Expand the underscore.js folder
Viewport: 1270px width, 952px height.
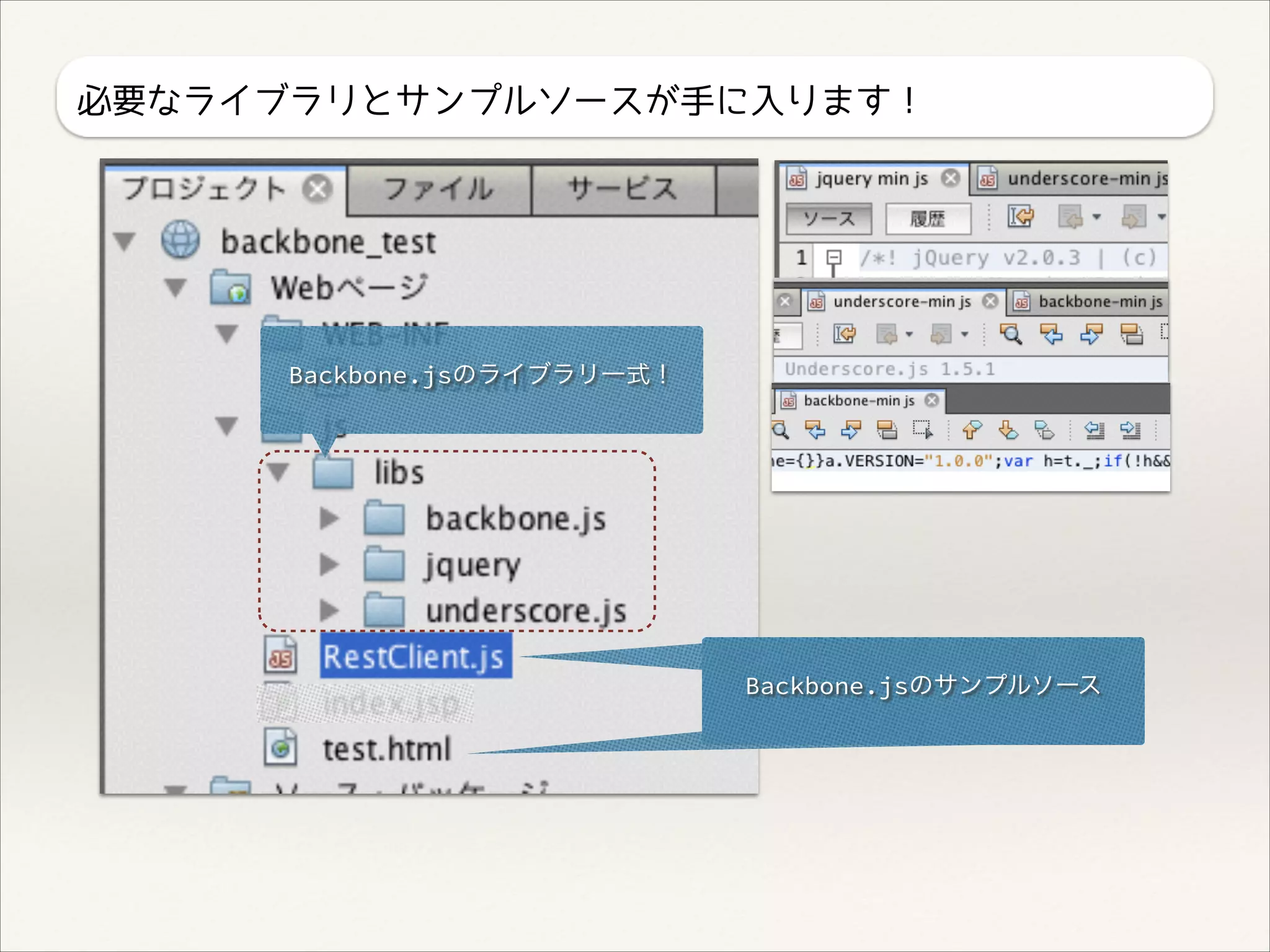coord(329,610)
